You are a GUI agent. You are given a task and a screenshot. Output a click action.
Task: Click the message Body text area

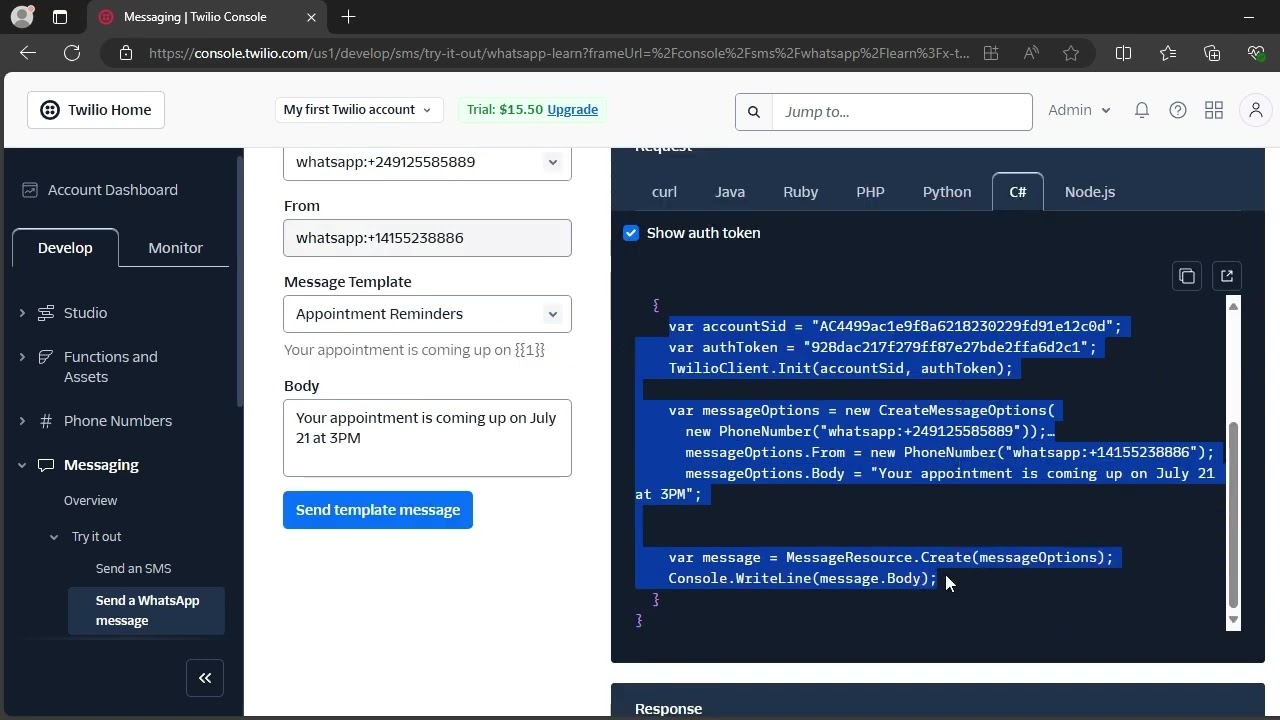[427, 438]
